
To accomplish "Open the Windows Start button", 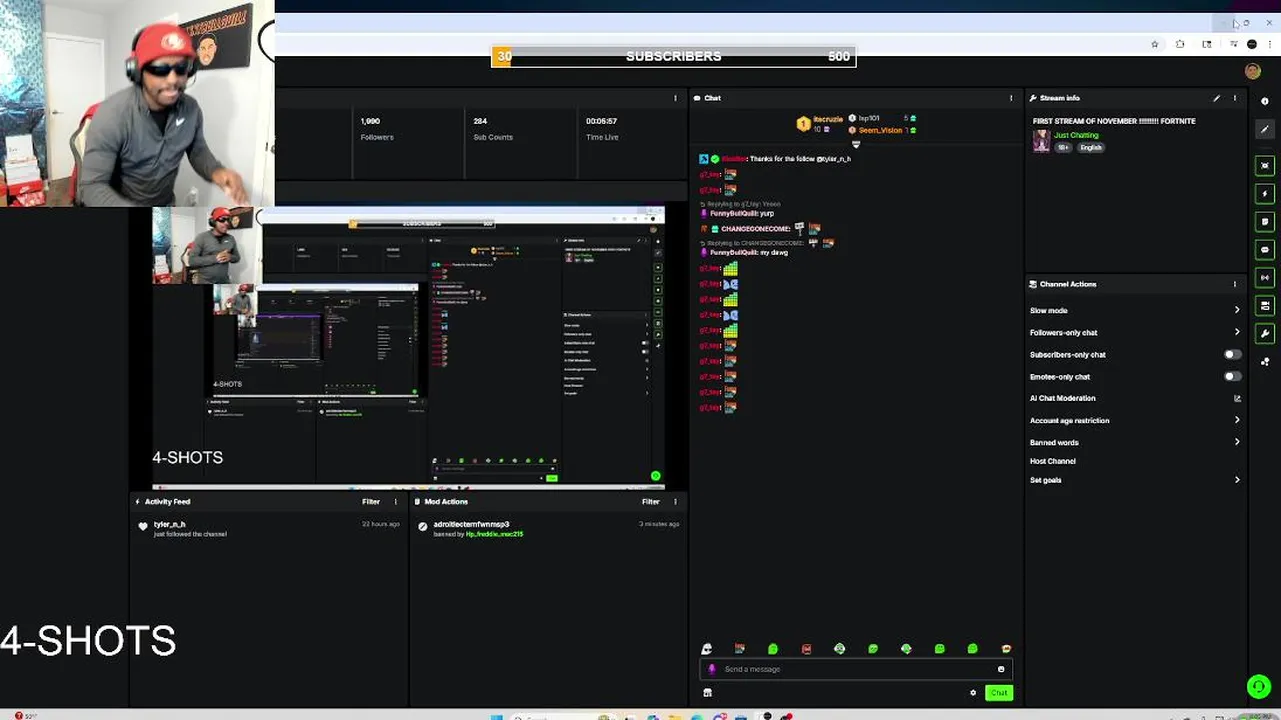I will pos(496,716).
